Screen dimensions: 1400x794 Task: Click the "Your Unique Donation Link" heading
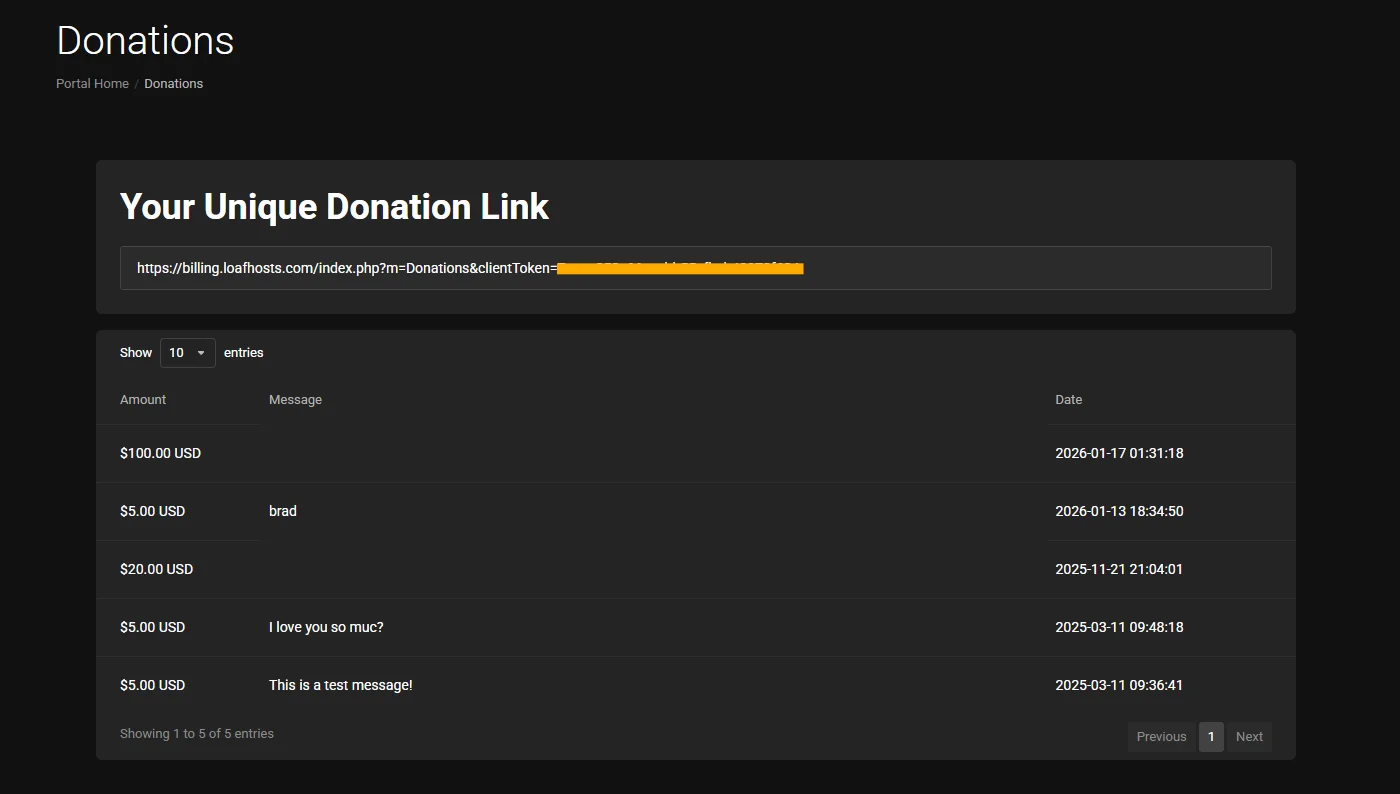point(334,206)
